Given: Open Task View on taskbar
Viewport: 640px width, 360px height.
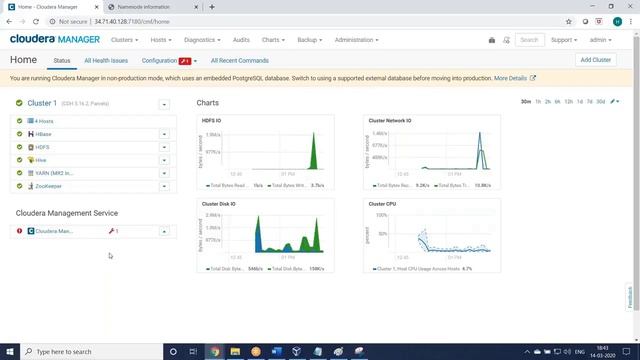Looking at the screenshot, I should coord(193,351).
